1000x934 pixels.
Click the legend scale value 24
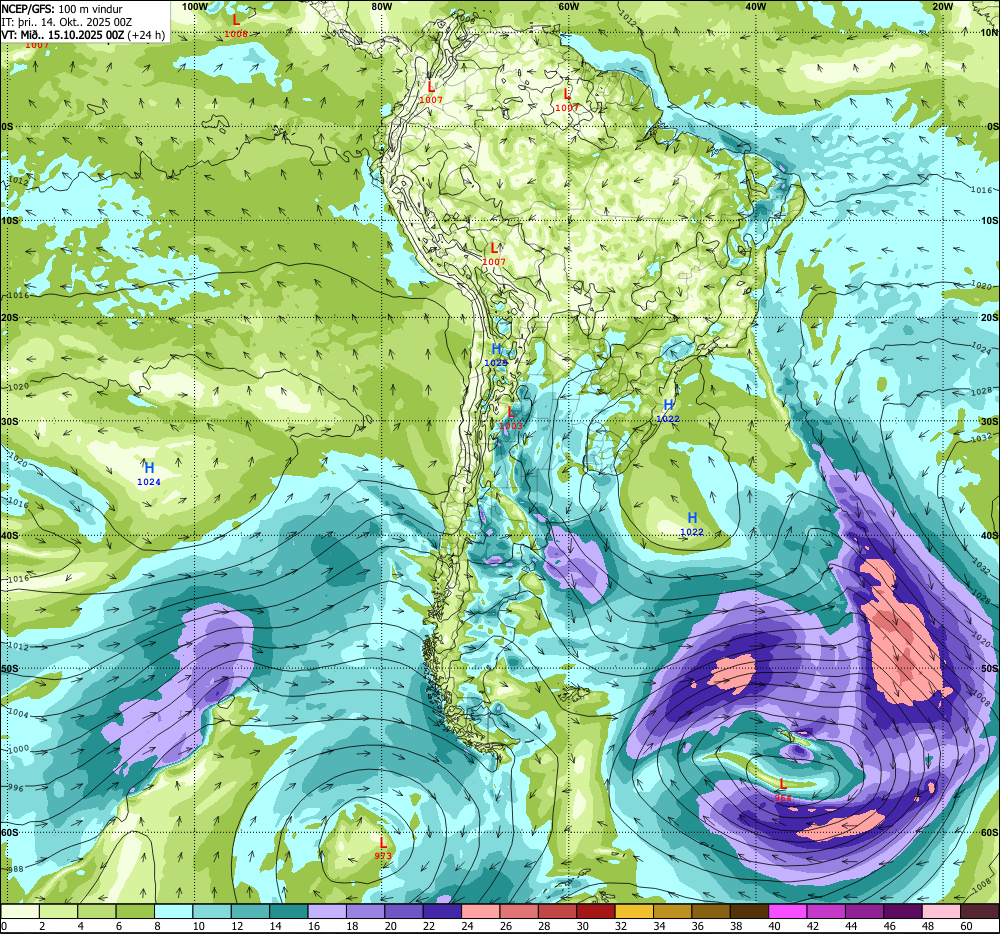coord(467,926)
